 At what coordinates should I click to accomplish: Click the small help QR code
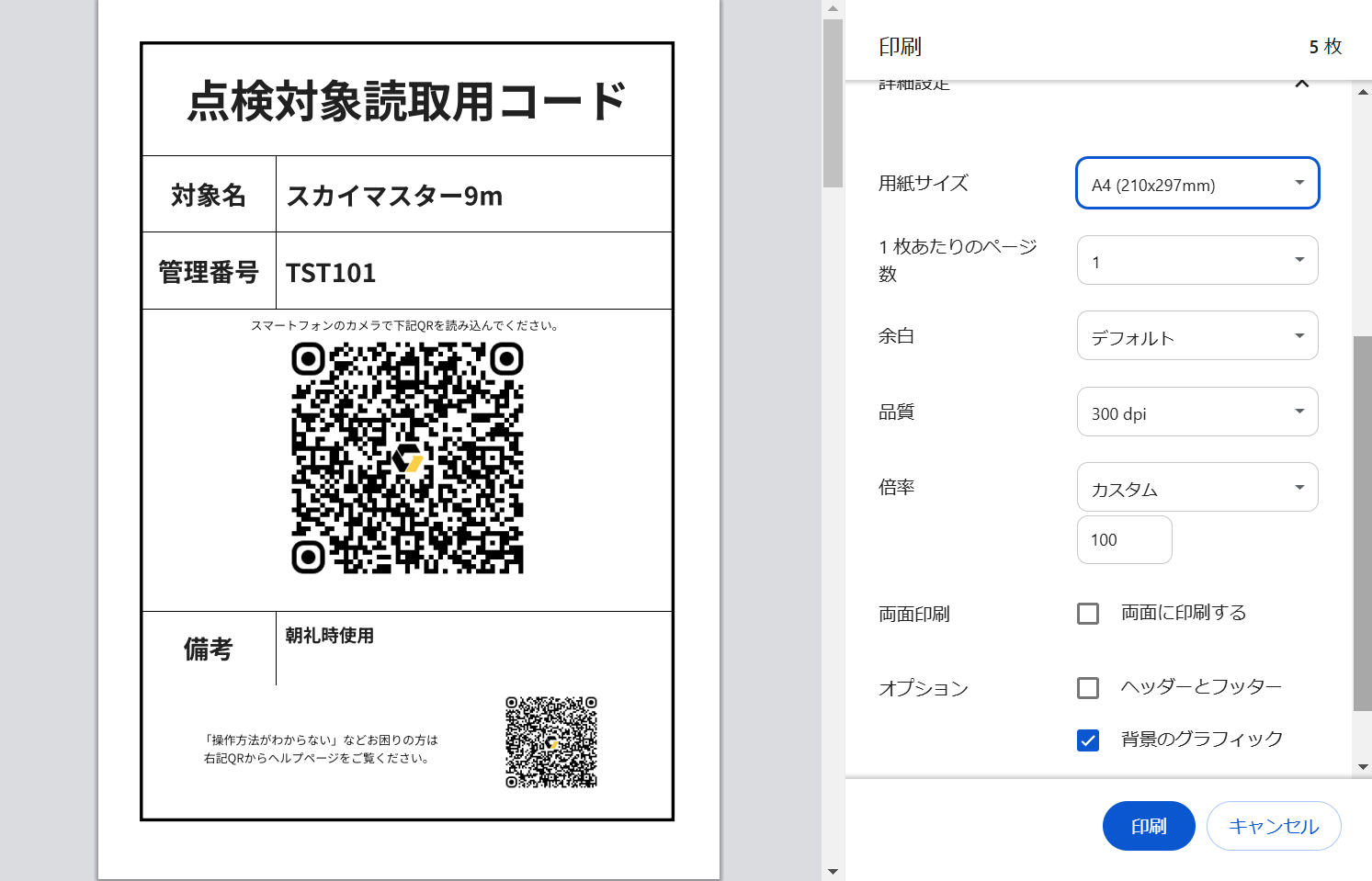coord(551,742)
